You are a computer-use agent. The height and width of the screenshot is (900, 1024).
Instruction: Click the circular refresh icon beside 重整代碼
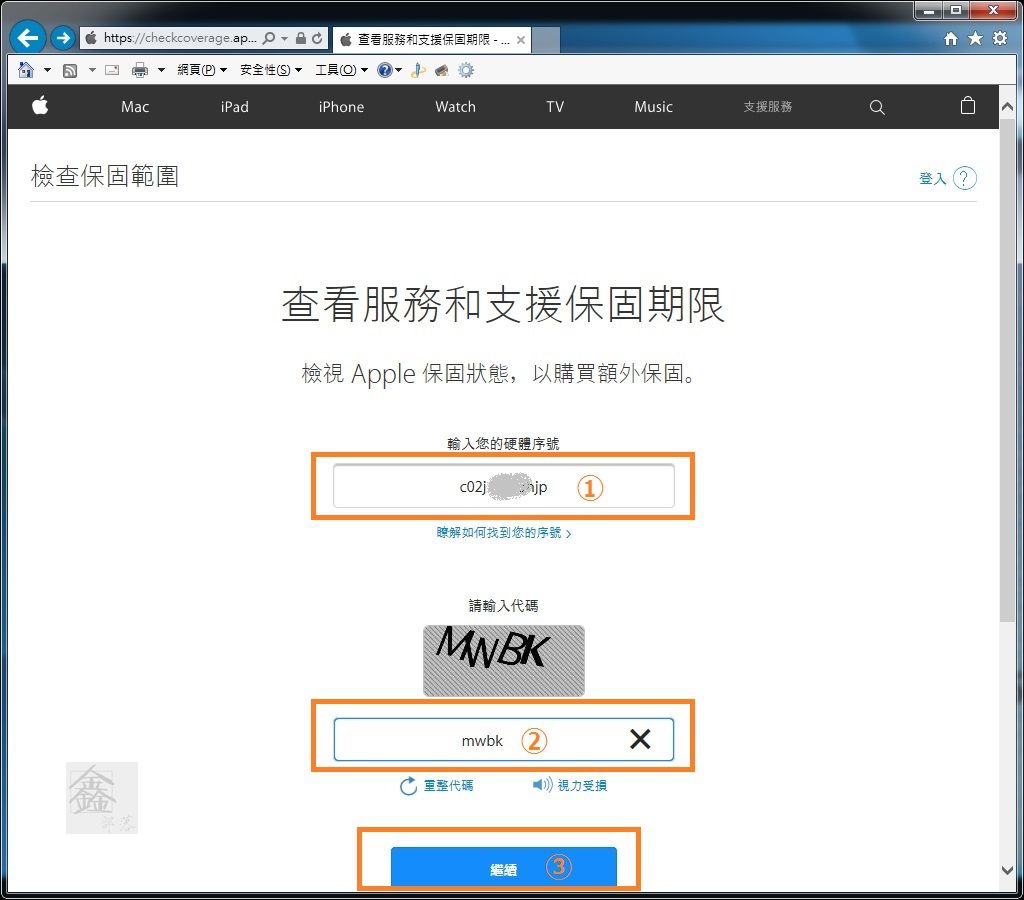pyautogui.click(x=409, y=786)
